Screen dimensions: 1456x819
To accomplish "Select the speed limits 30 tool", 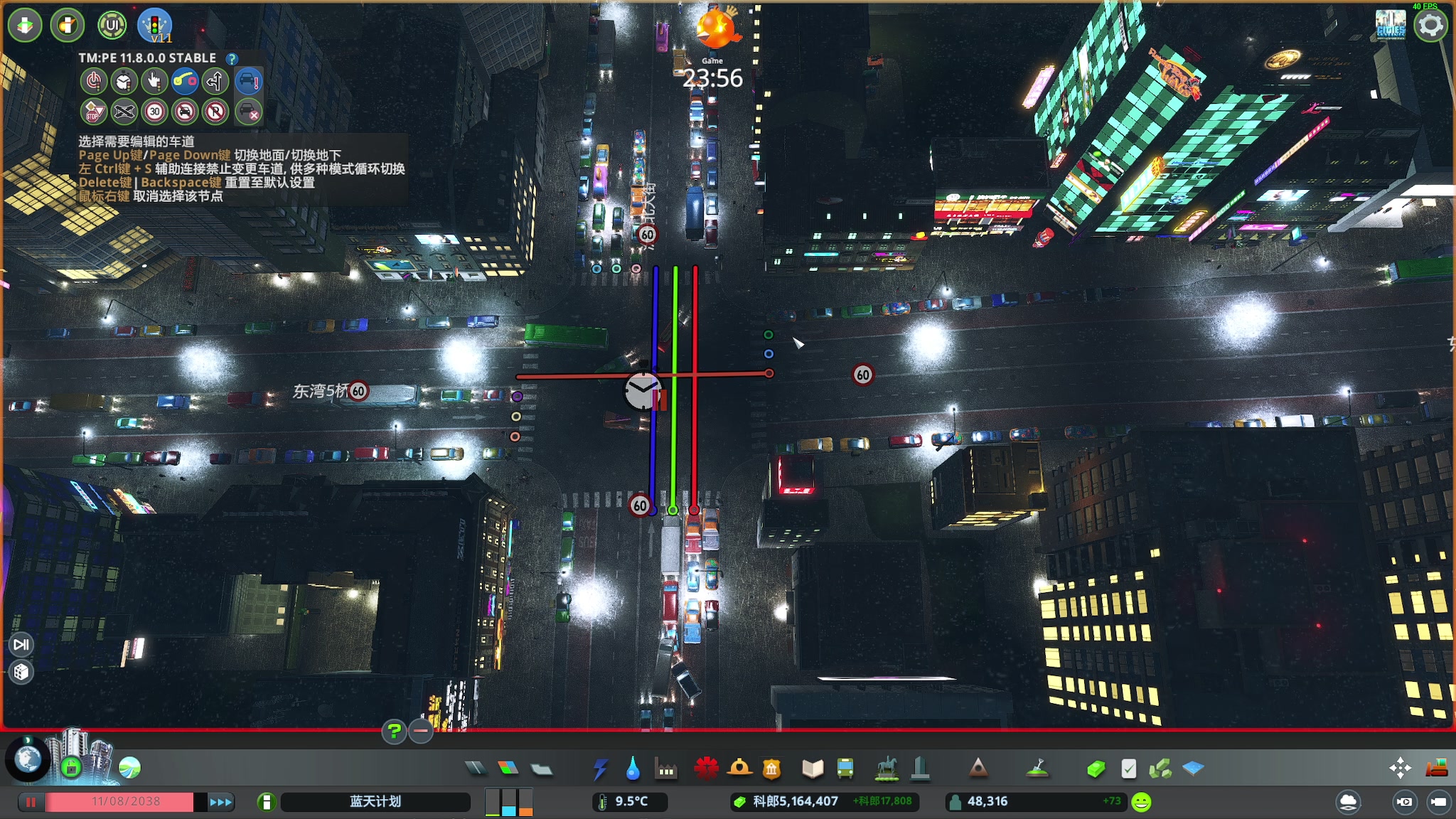I will click(x=154, y=112).
